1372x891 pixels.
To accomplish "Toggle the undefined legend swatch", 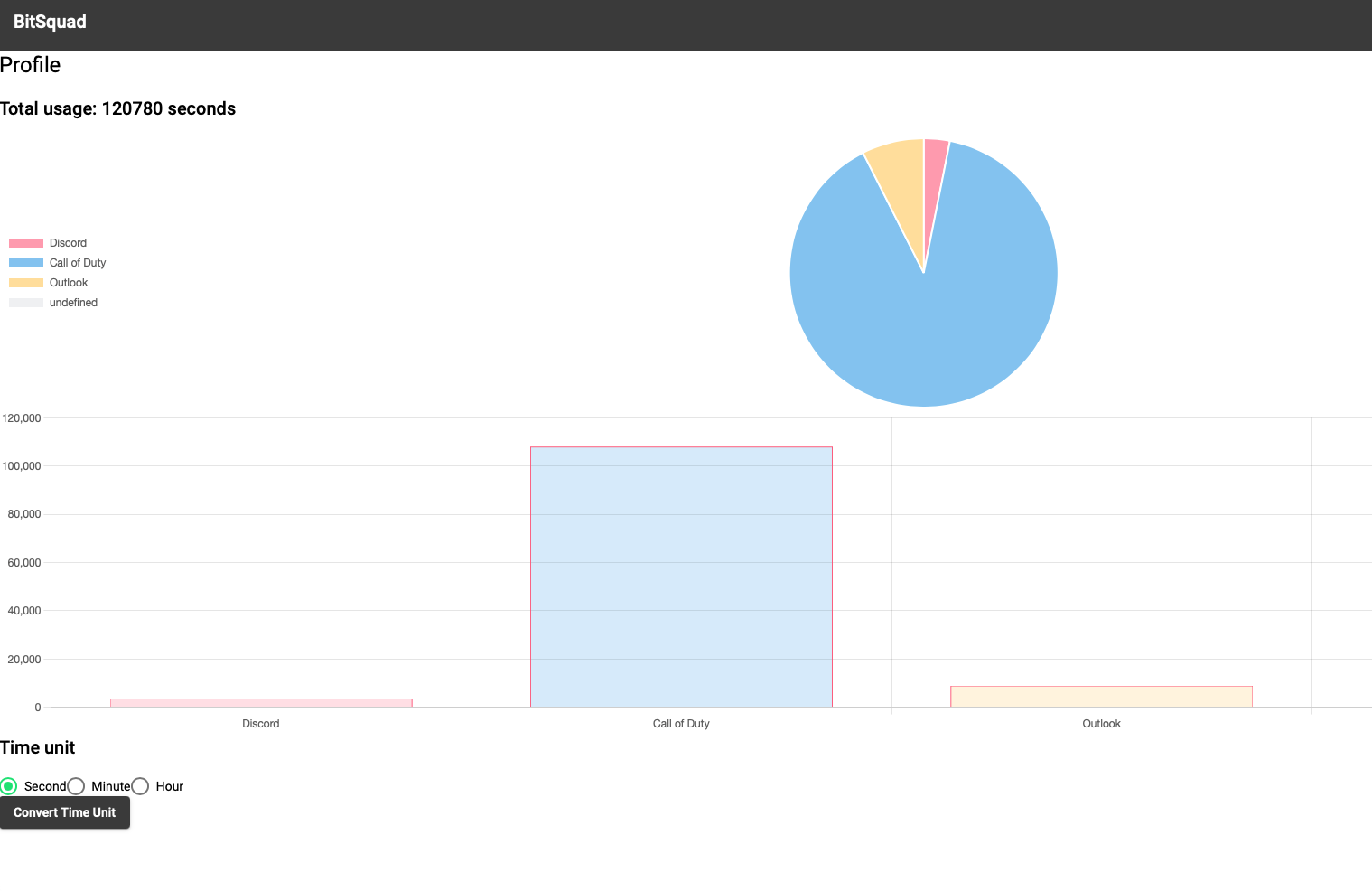I will pyautogui.click(x=26, y=303).
